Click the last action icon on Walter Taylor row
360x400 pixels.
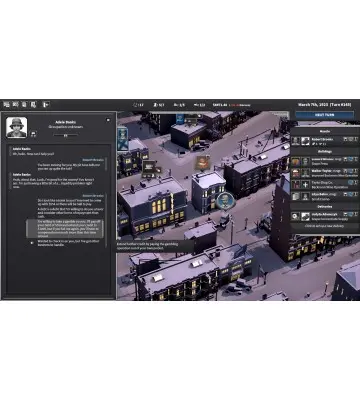356,171
